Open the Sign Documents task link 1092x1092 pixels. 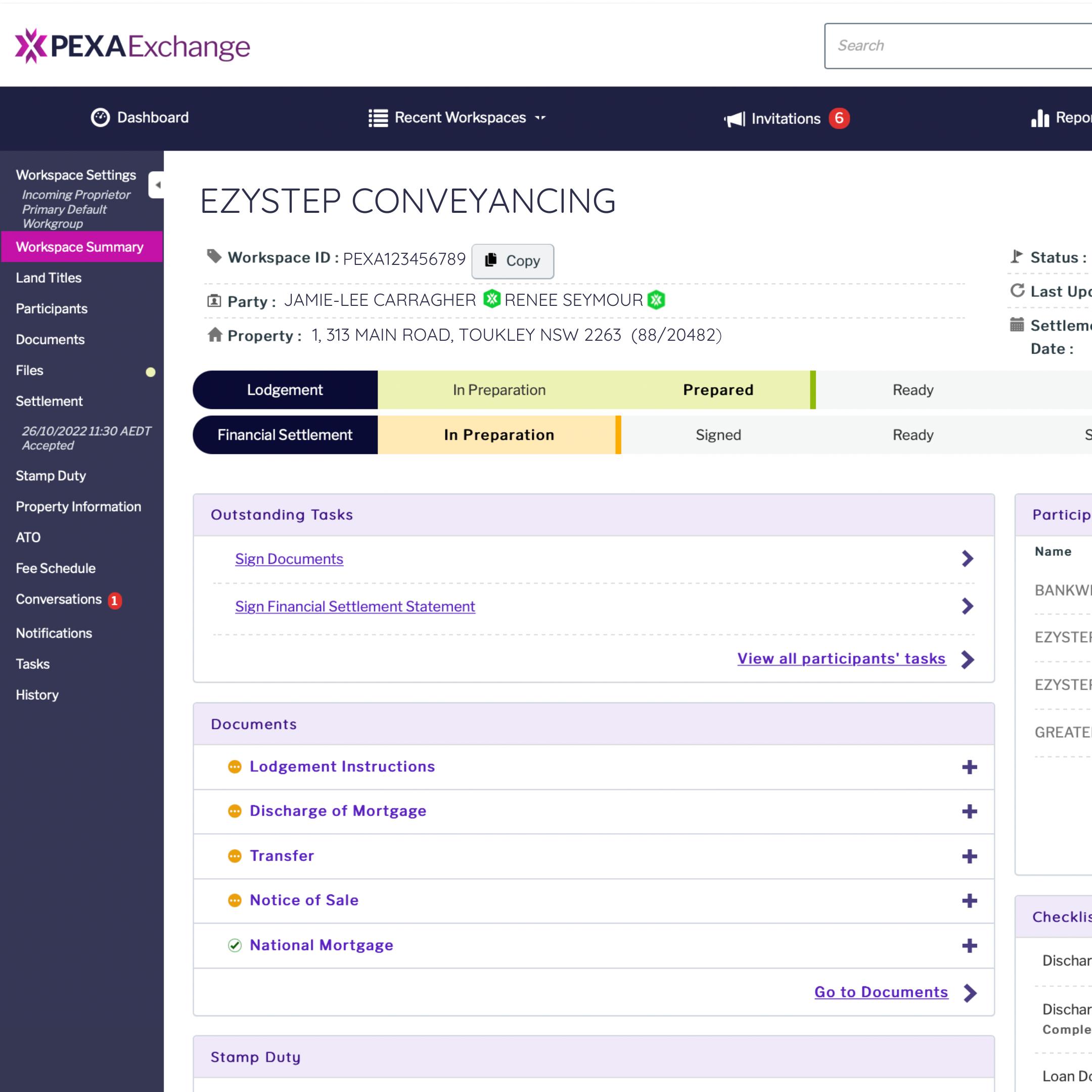289,559
